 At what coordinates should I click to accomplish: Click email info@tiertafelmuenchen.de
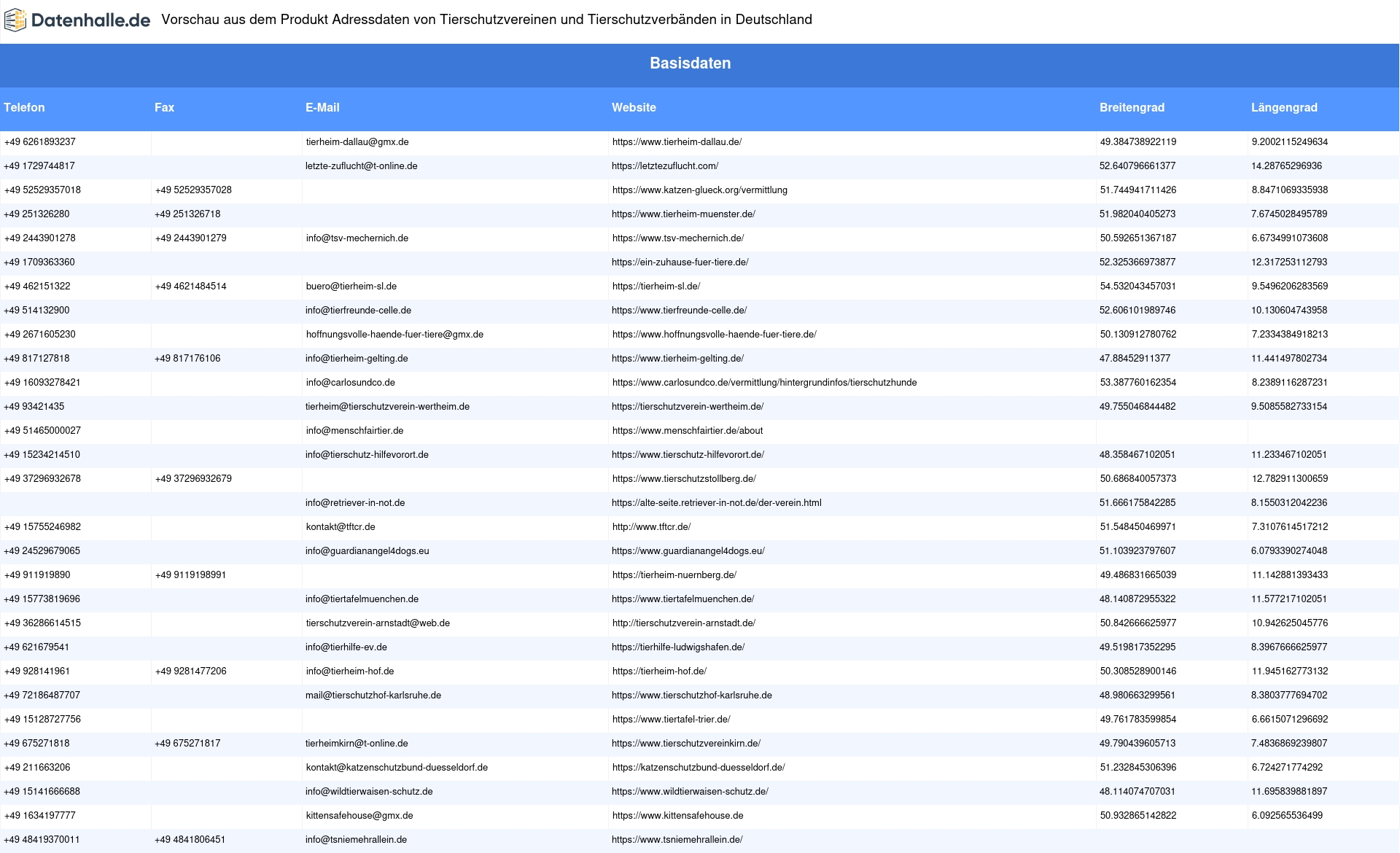tap(362, 599)
